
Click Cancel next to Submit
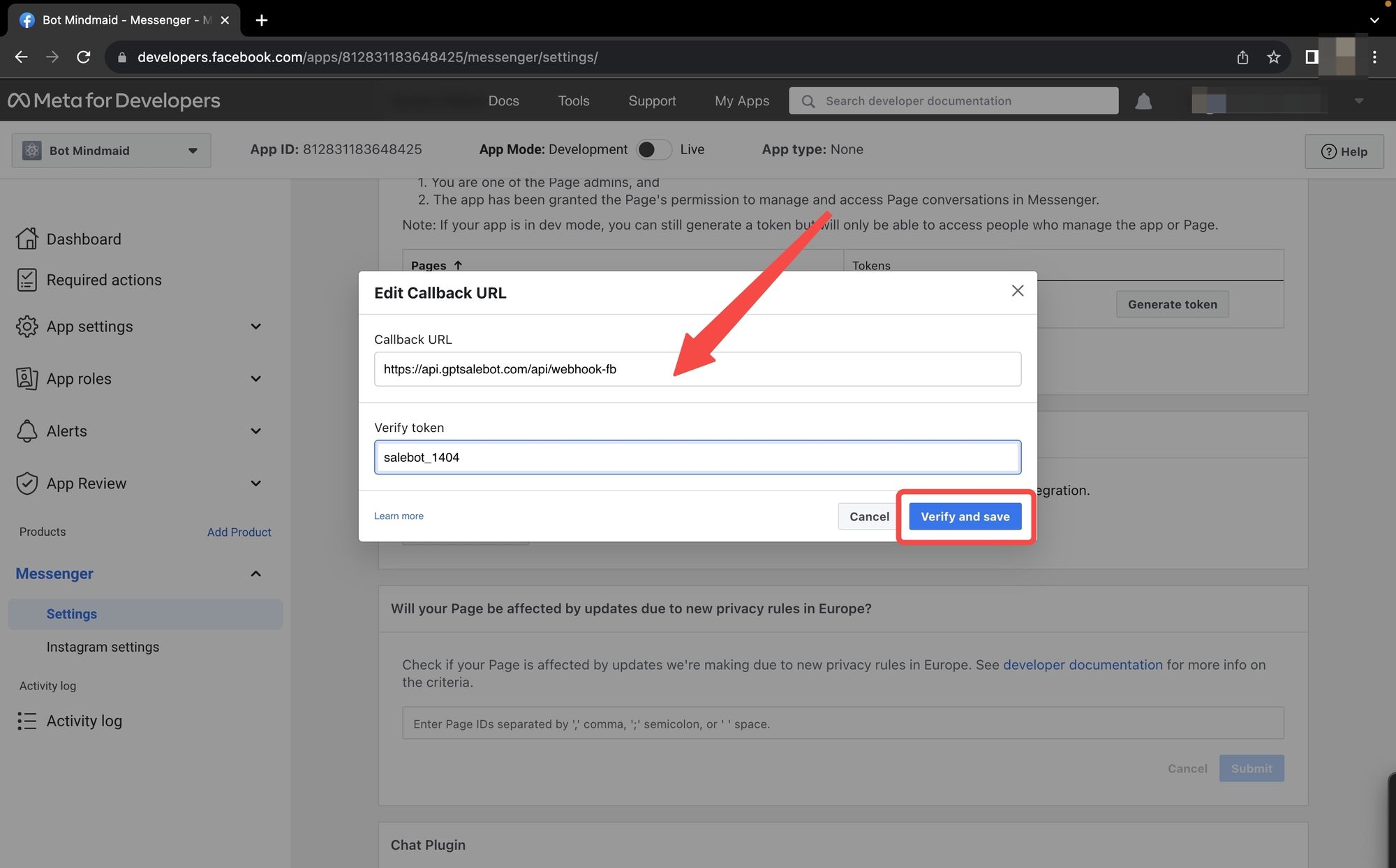[x=1187, y=768]
